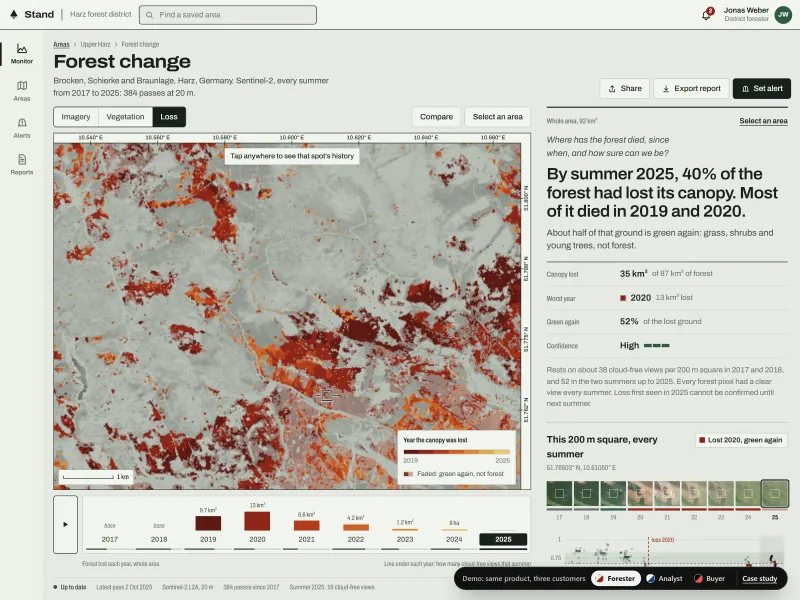Image resolution: width=800 pixels, height=600 pixels.
Task: Switch demo persona to Buyer
Action: (x=710, y=579)
